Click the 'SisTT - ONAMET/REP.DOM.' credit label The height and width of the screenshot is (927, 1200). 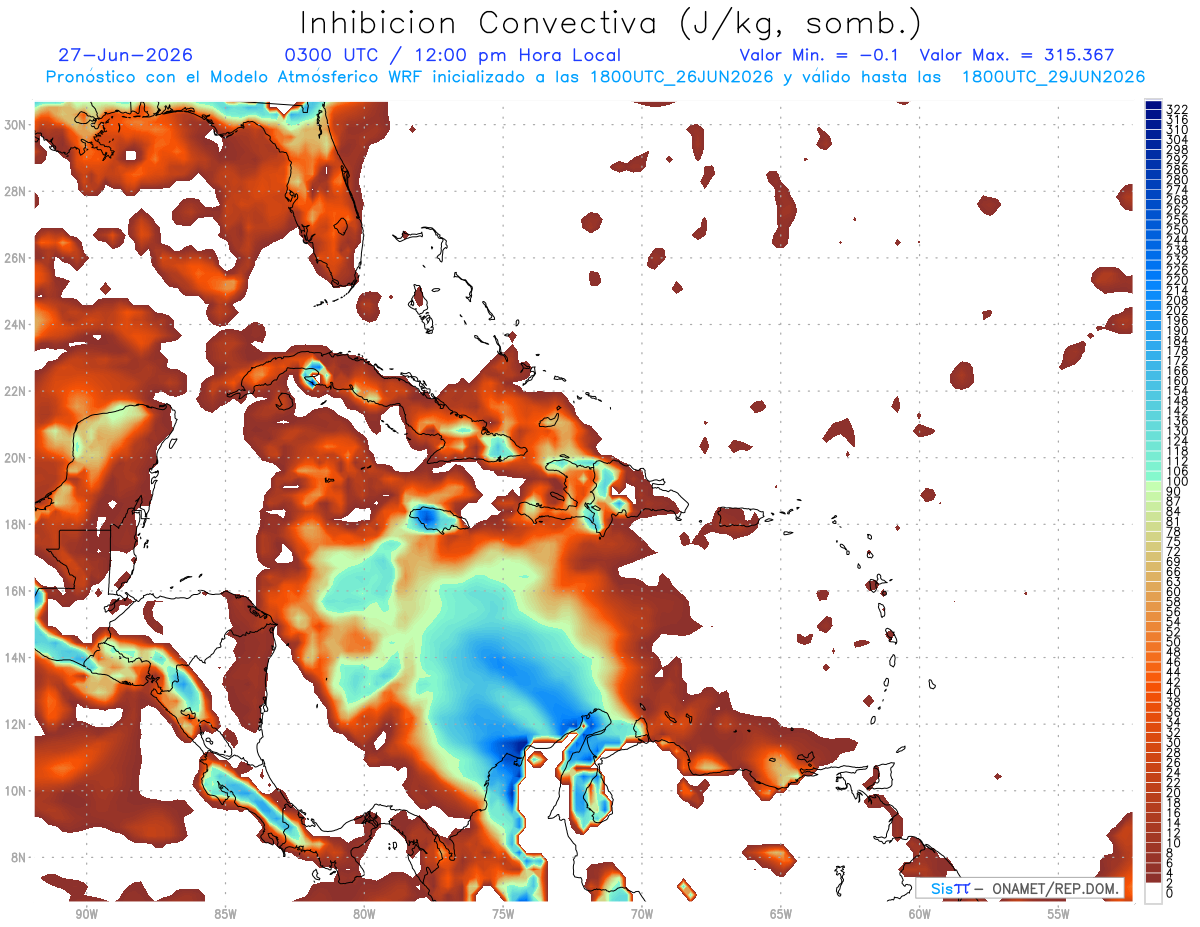click(x=1020, y=888)
